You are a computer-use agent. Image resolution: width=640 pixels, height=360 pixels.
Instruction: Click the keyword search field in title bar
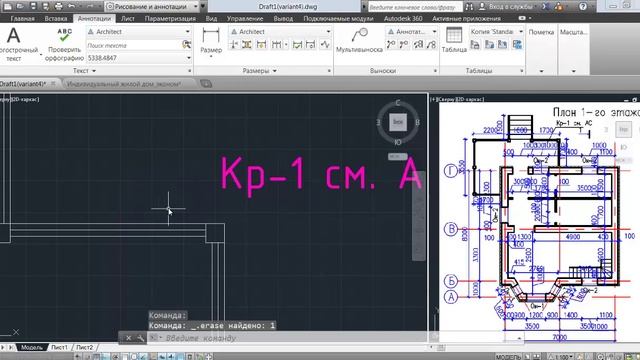[x=415, y=7]
